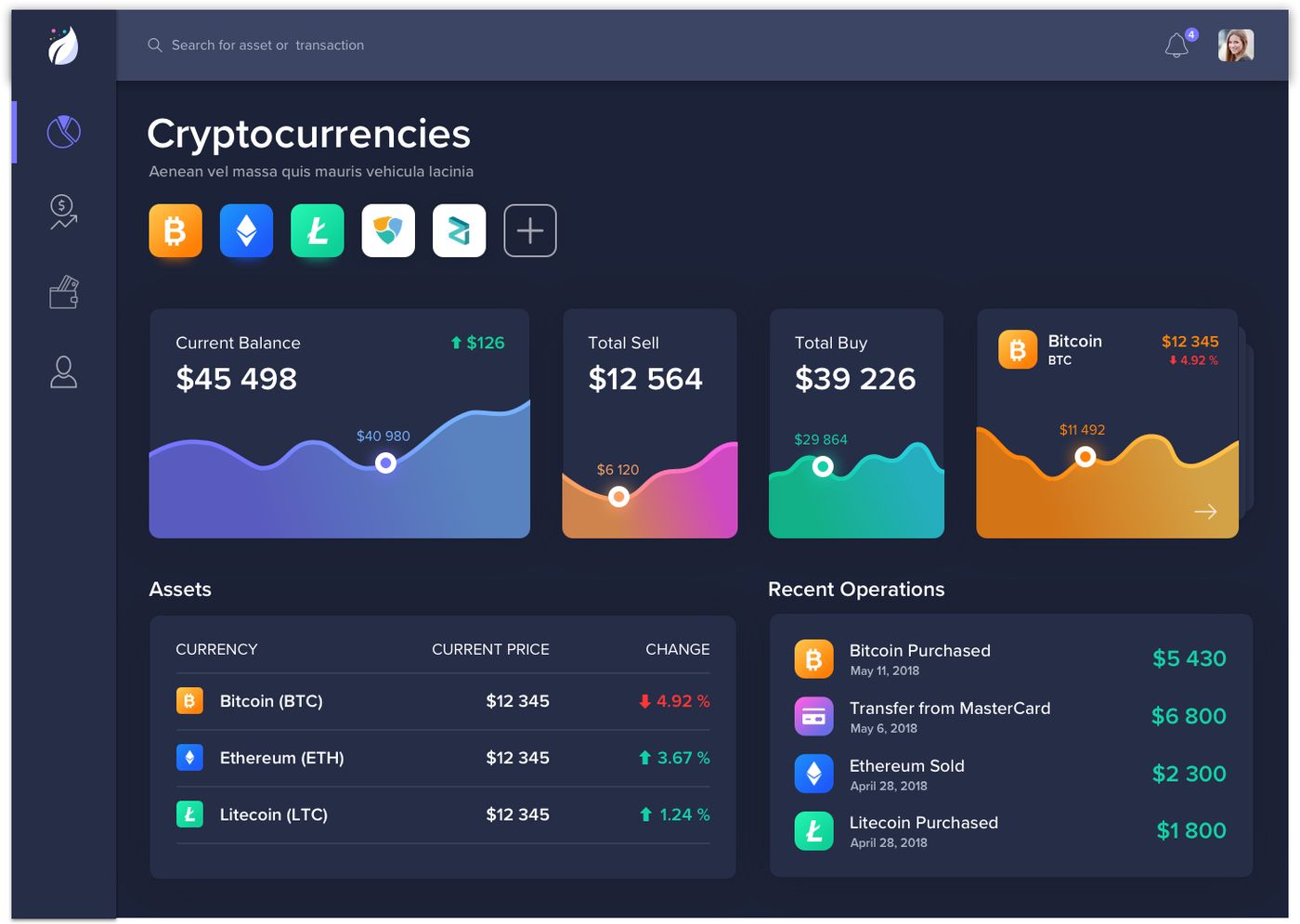Click the Transfer from MasterCard card icon

(813, 716)
